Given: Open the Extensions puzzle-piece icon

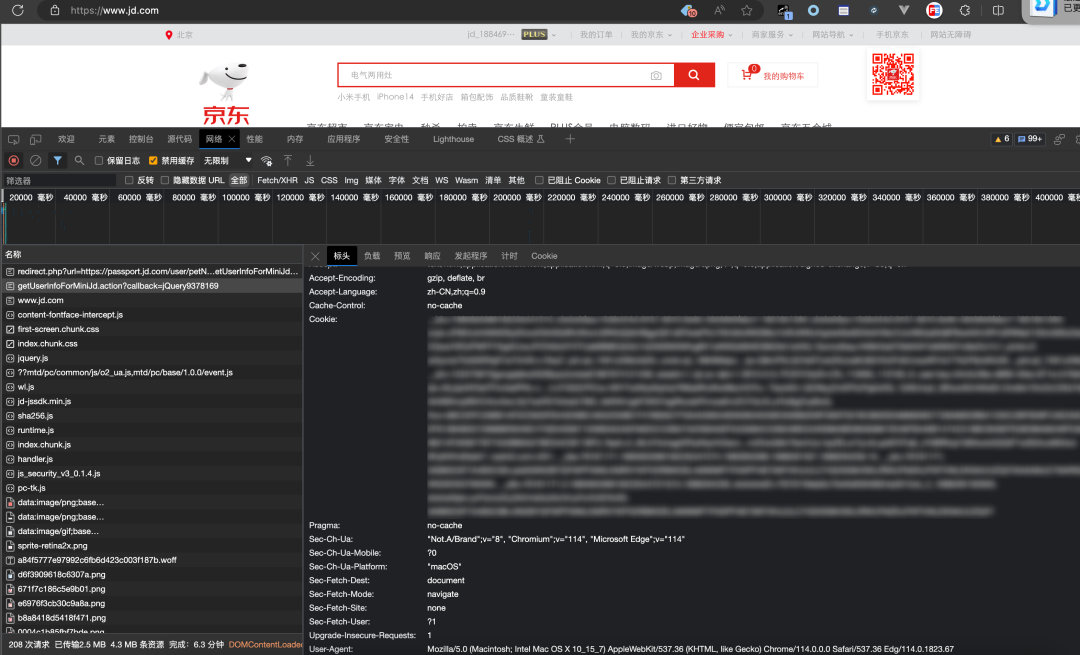Looking at the screenshot, I should (965, 10).
